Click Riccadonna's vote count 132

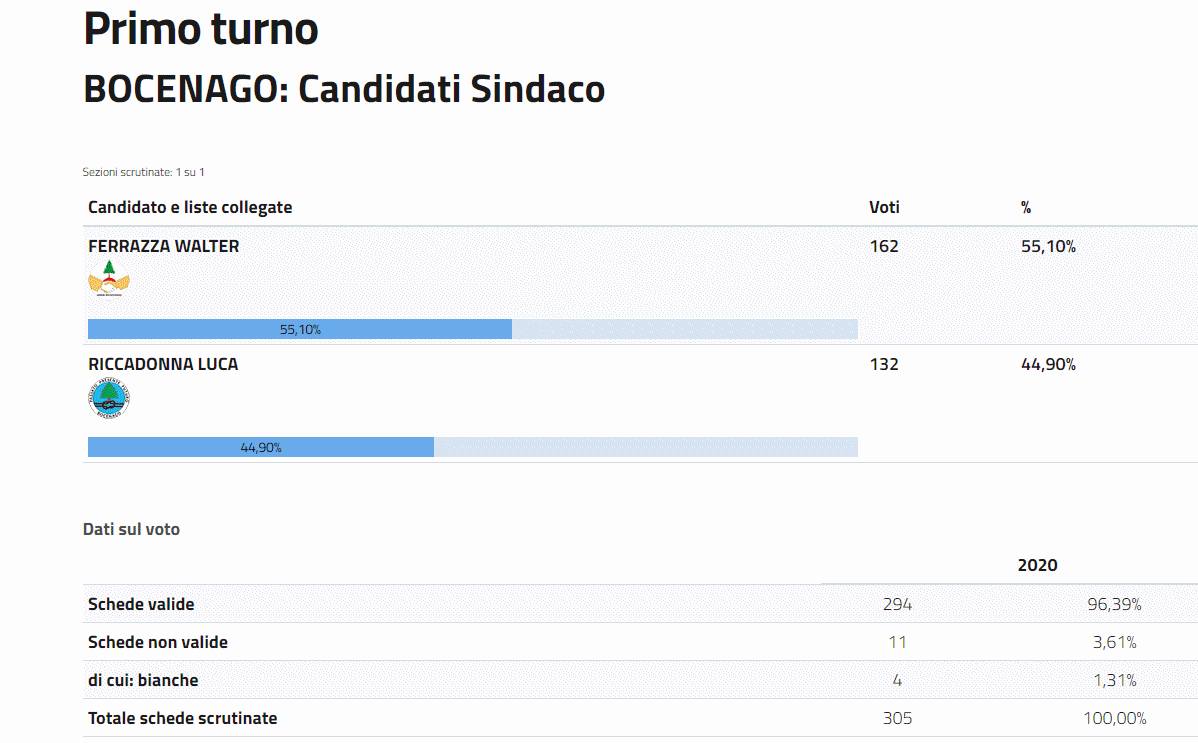click(x=884, y=364)
